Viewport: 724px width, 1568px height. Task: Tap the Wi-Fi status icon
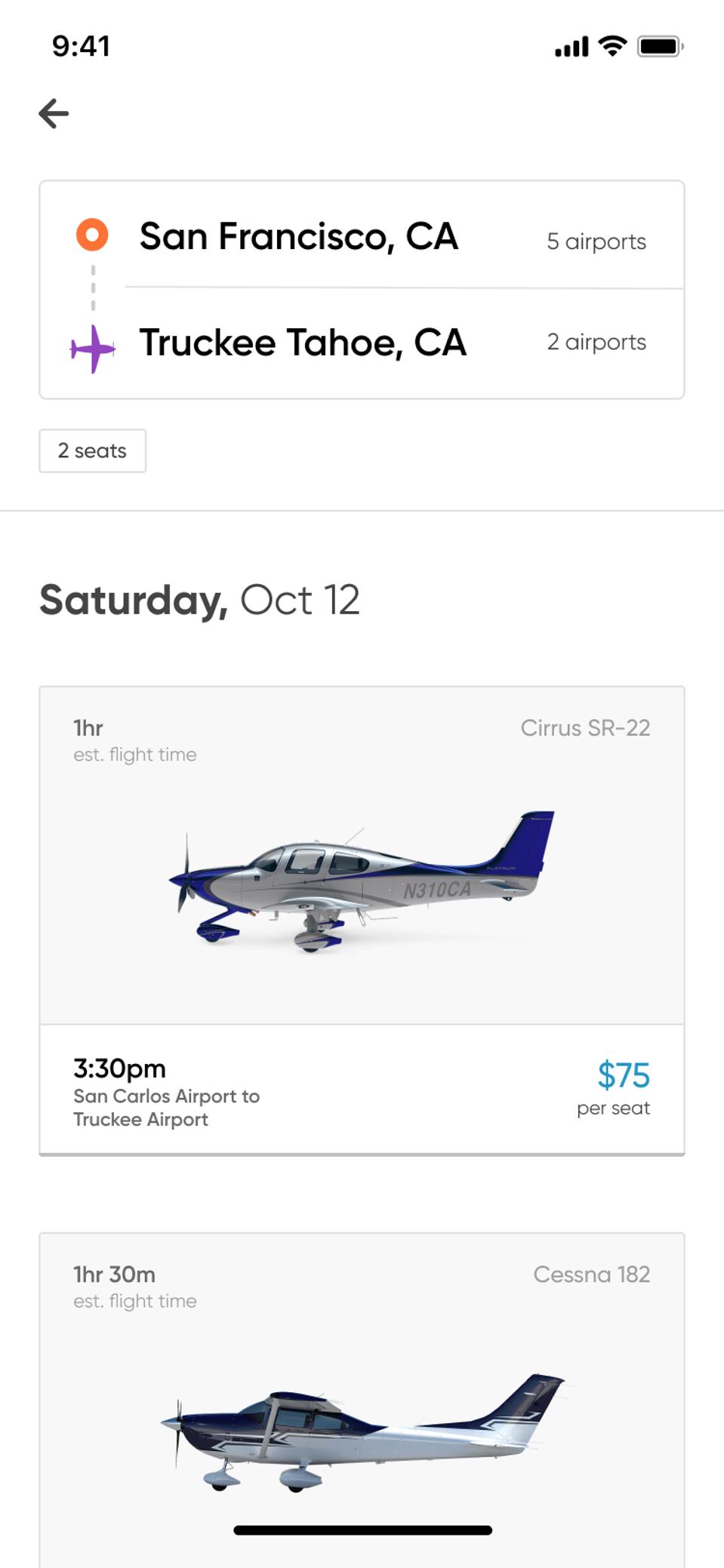click(612, 46)
